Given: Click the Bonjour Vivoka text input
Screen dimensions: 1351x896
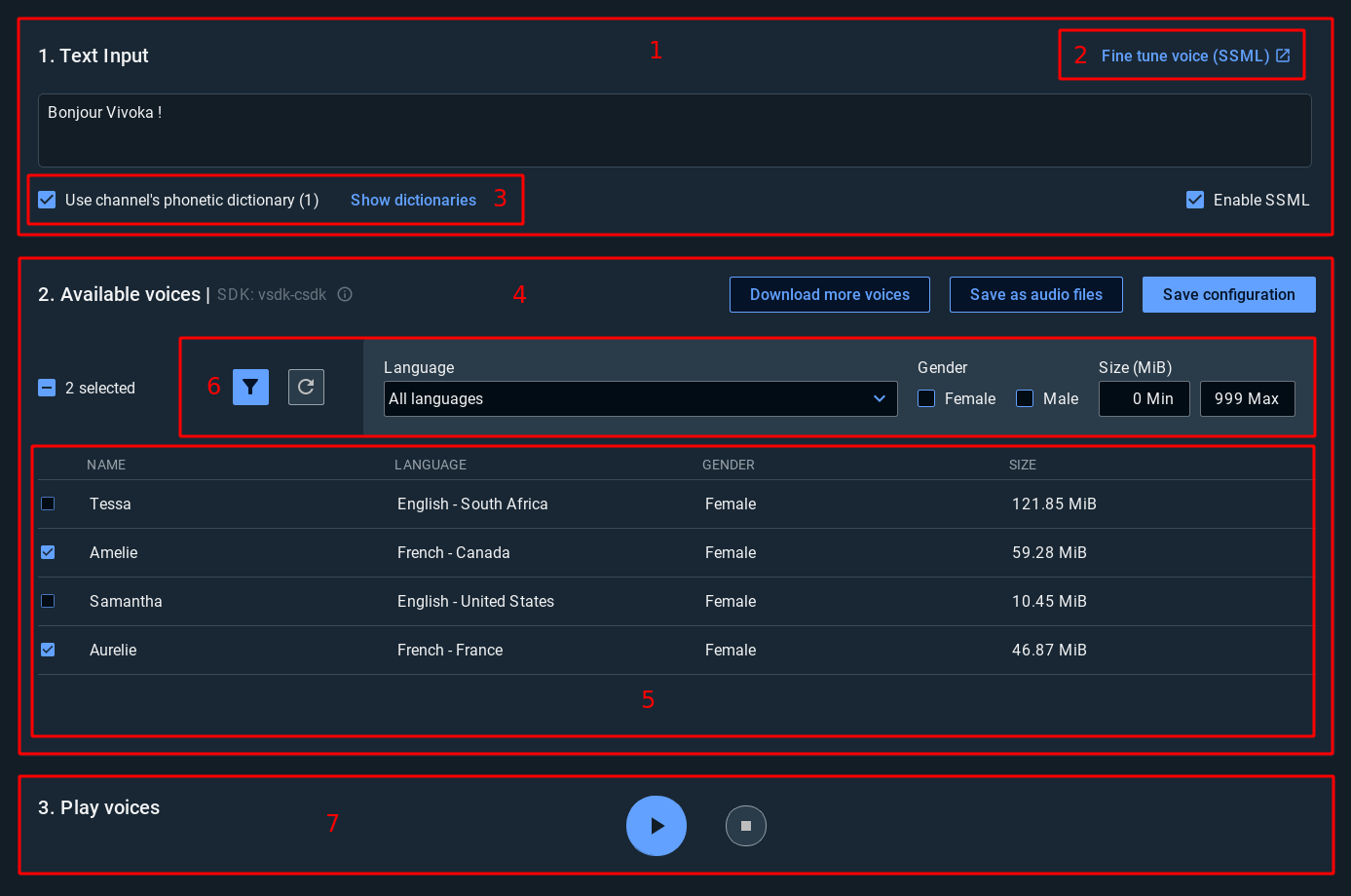Looking at the screenshot, I should point(674,130).
